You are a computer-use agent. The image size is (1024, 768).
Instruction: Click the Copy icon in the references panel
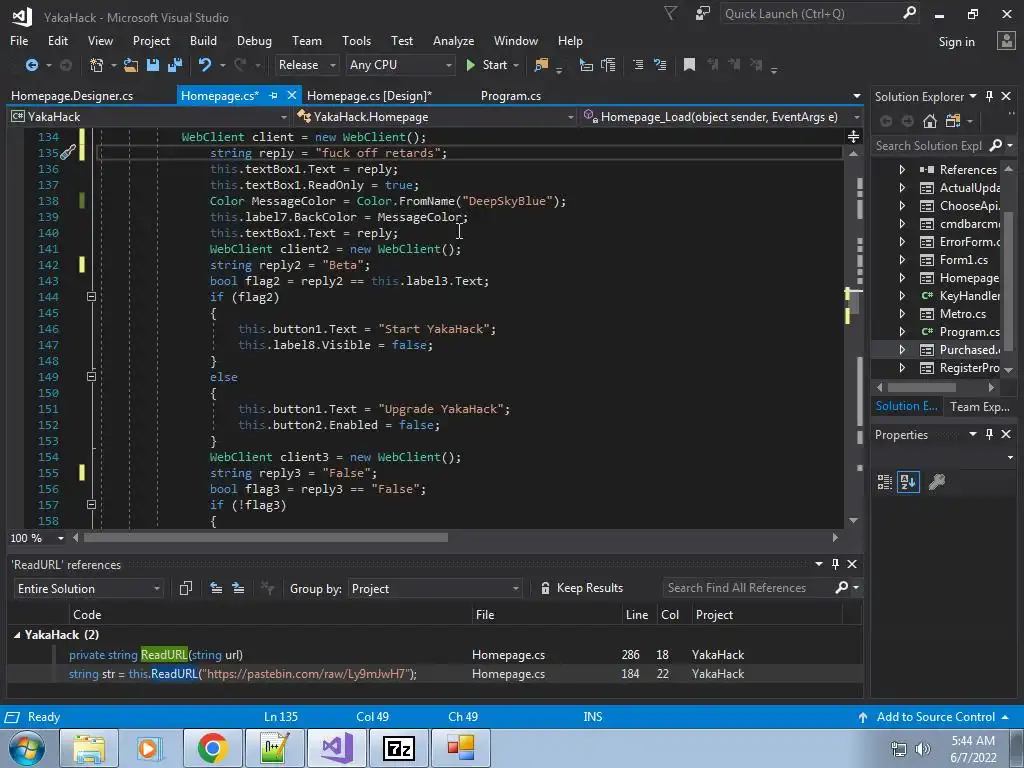(x=185, y=588)
